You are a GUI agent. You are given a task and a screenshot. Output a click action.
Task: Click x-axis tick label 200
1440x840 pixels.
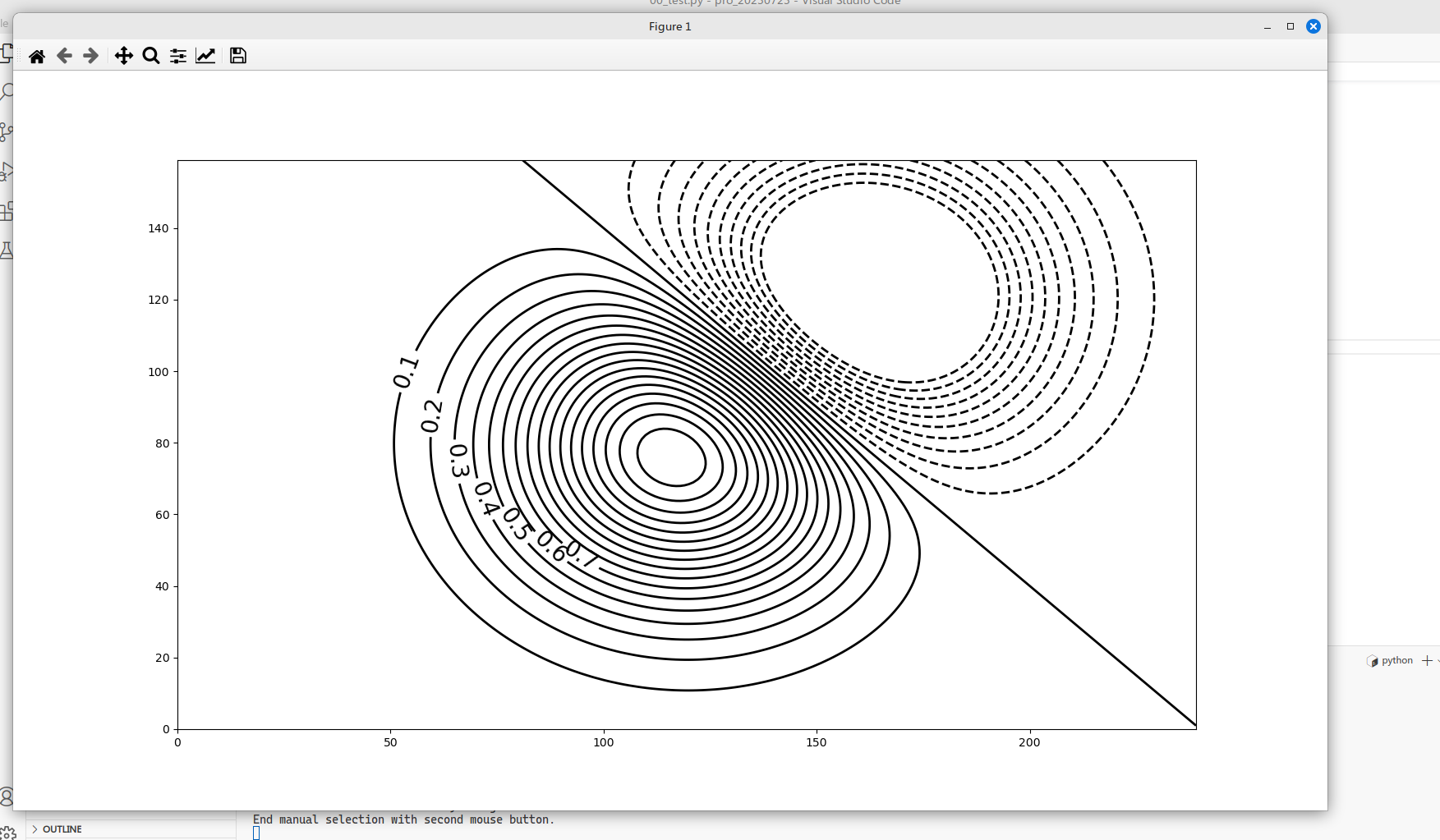tap(1029, 742)
